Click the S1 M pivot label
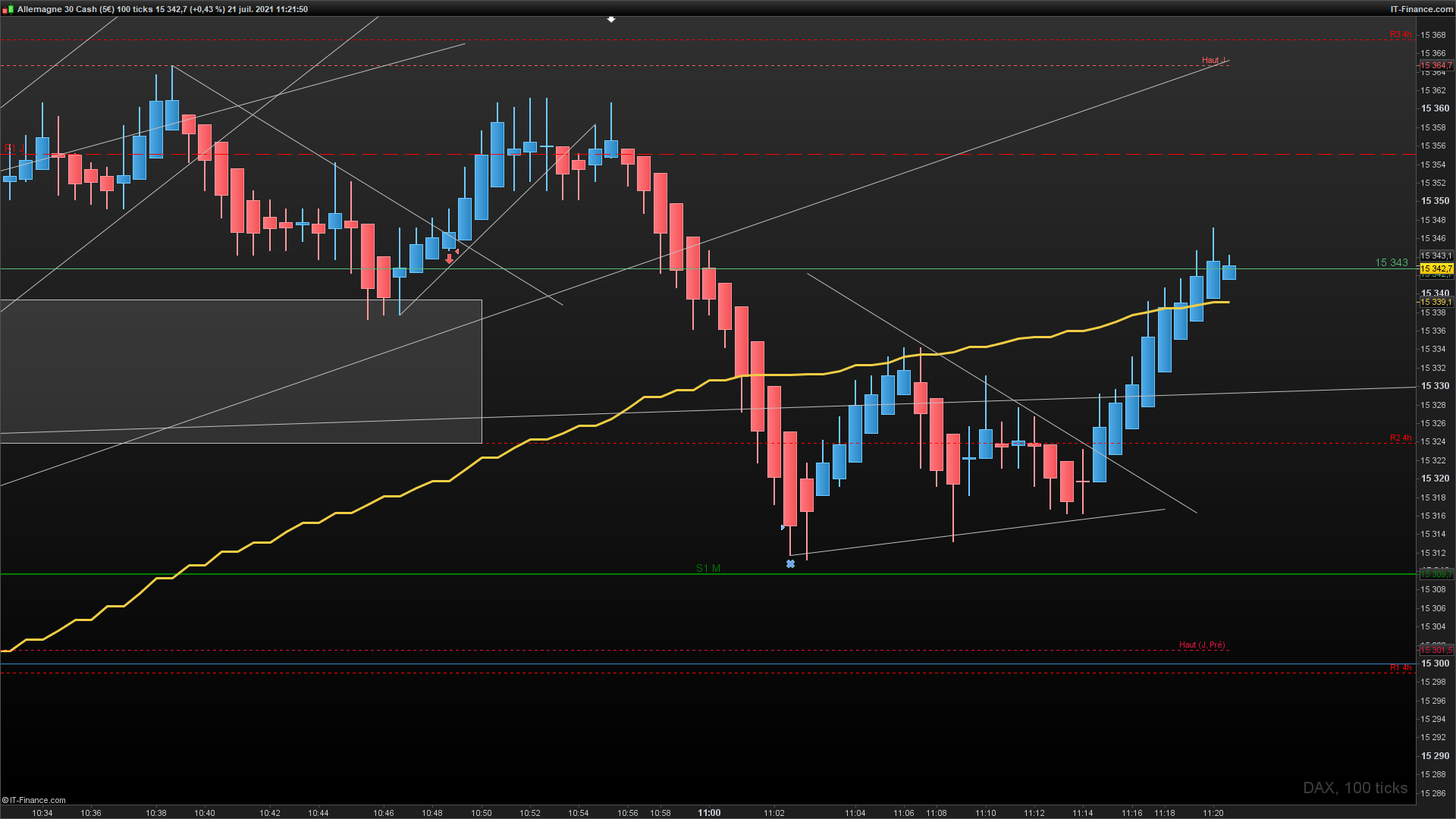The width and height of the screenshot is (1456, 819). click(x=708, y=568)
